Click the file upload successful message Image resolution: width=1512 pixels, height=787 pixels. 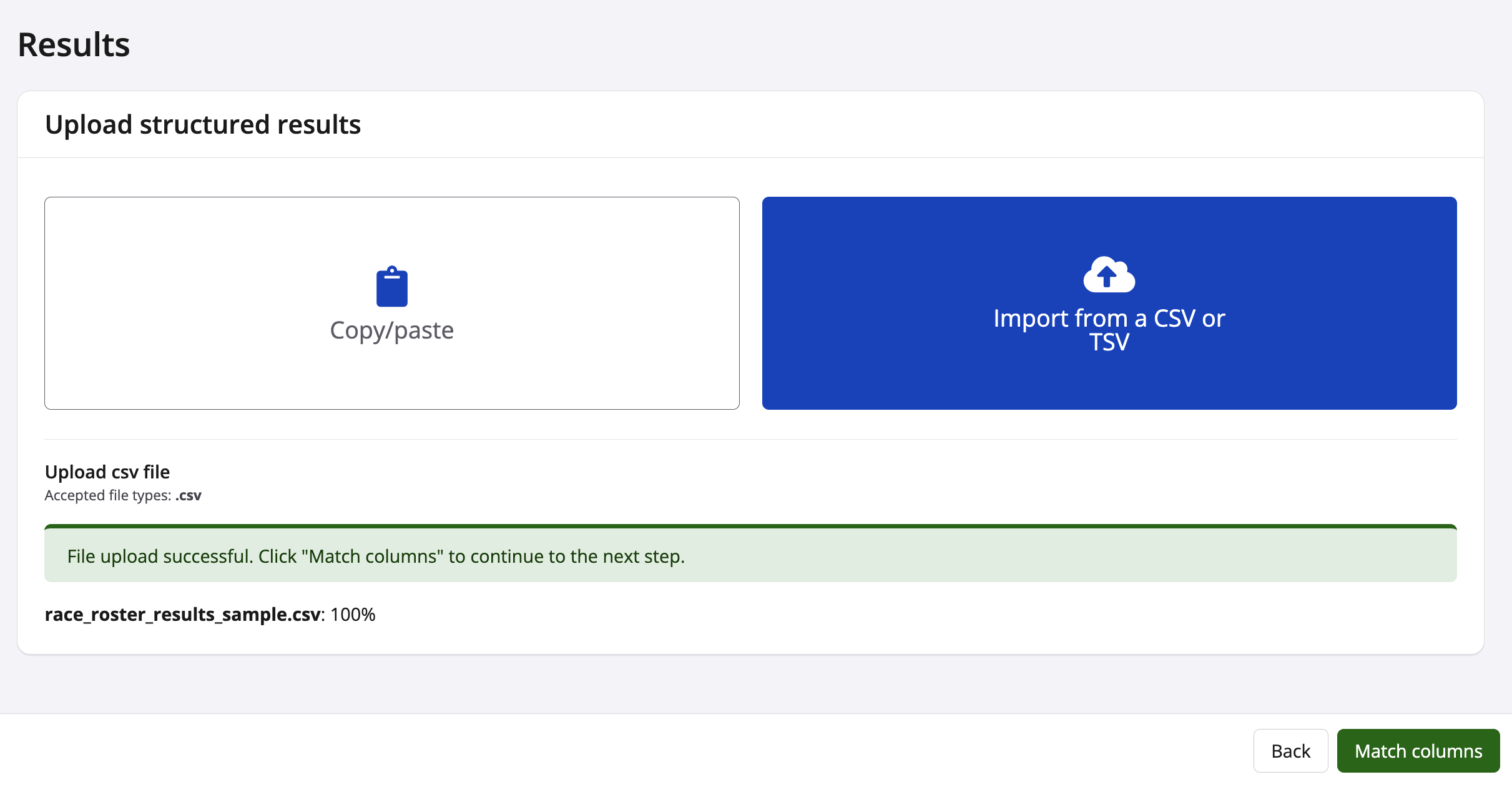click(376, 556)
